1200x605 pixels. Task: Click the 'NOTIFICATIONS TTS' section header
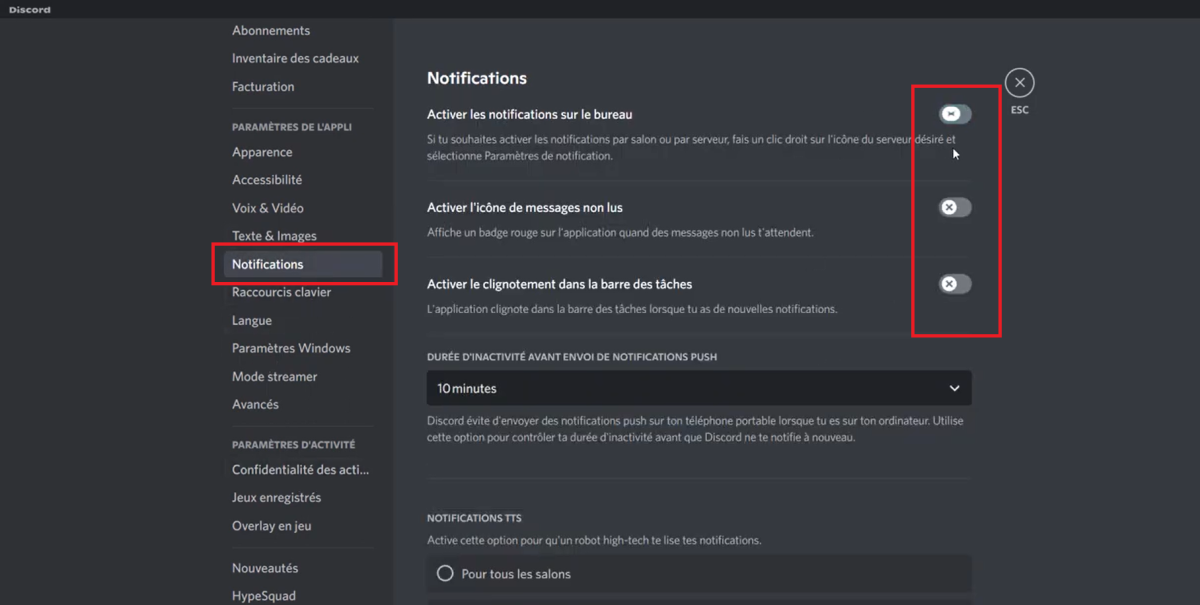(474, 518)
